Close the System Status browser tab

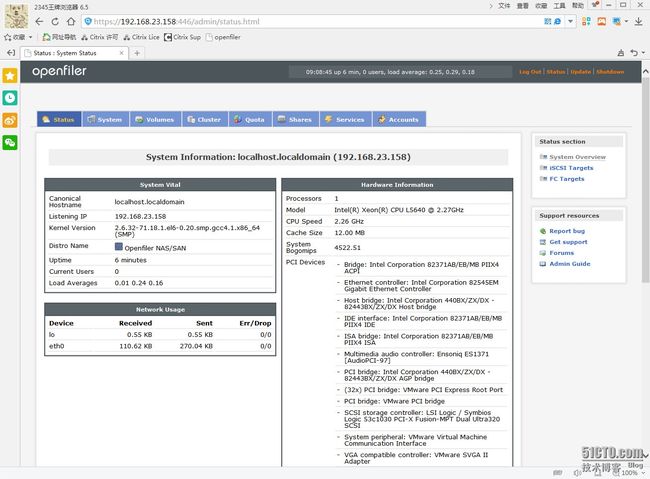(x=121, y=53)
